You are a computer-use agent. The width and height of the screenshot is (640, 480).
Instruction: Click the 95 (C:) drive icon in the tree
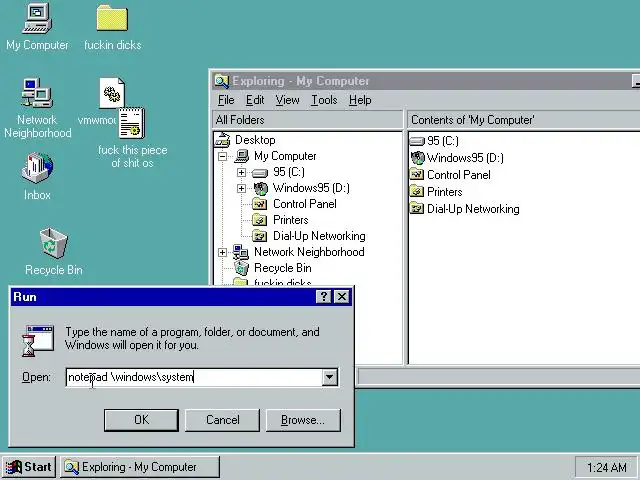click(x=260, y=173)
